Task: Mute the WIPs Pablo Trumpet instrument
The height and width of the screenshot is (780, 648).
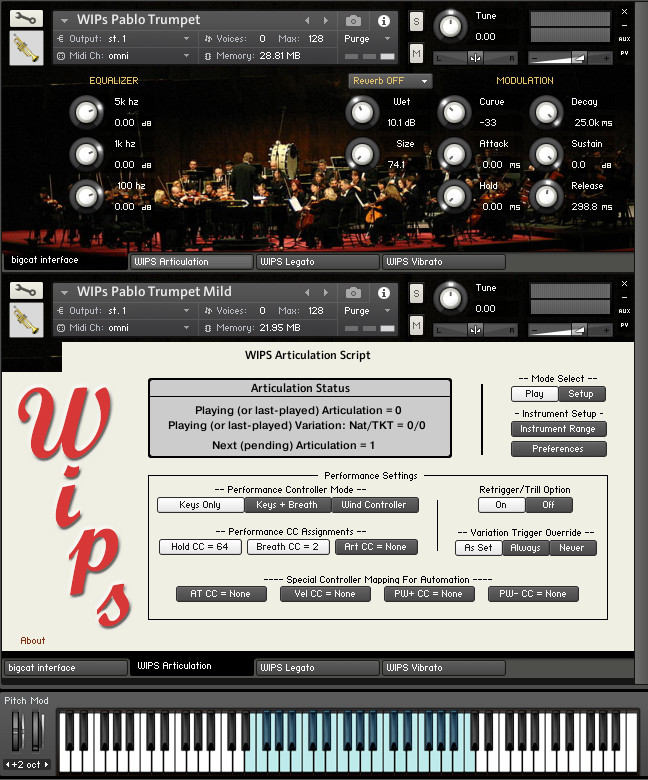Action: coord(416,53)
